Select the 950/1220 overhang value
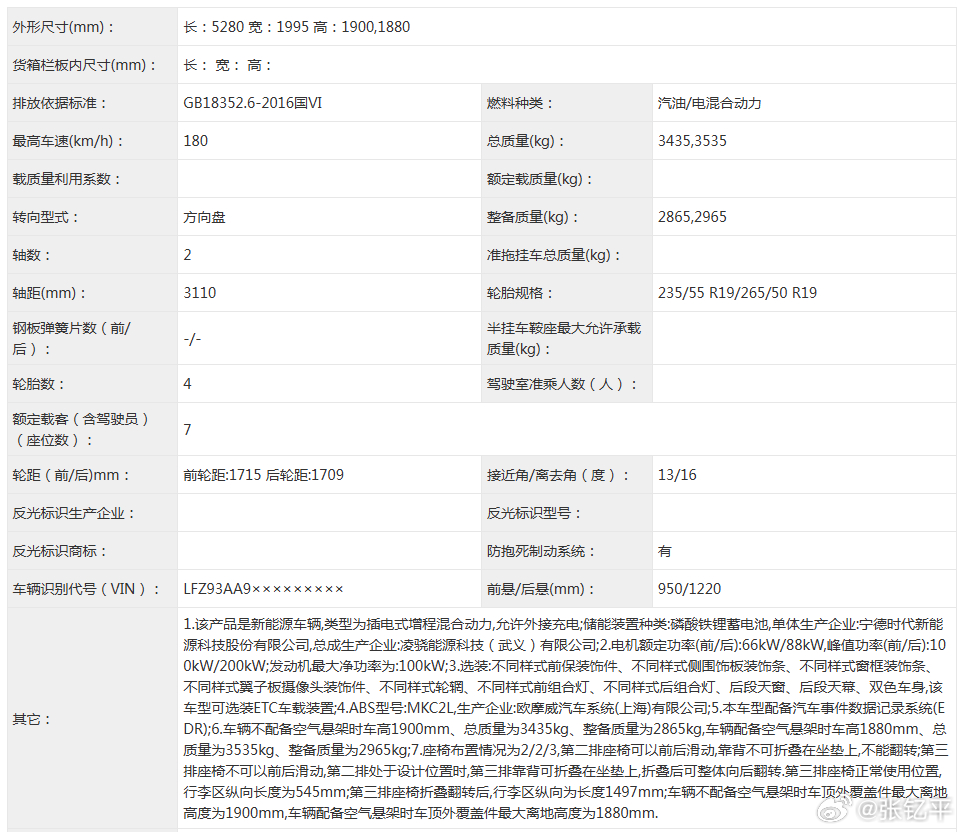This screenshot has width=962, height=832. pos(690,589)
